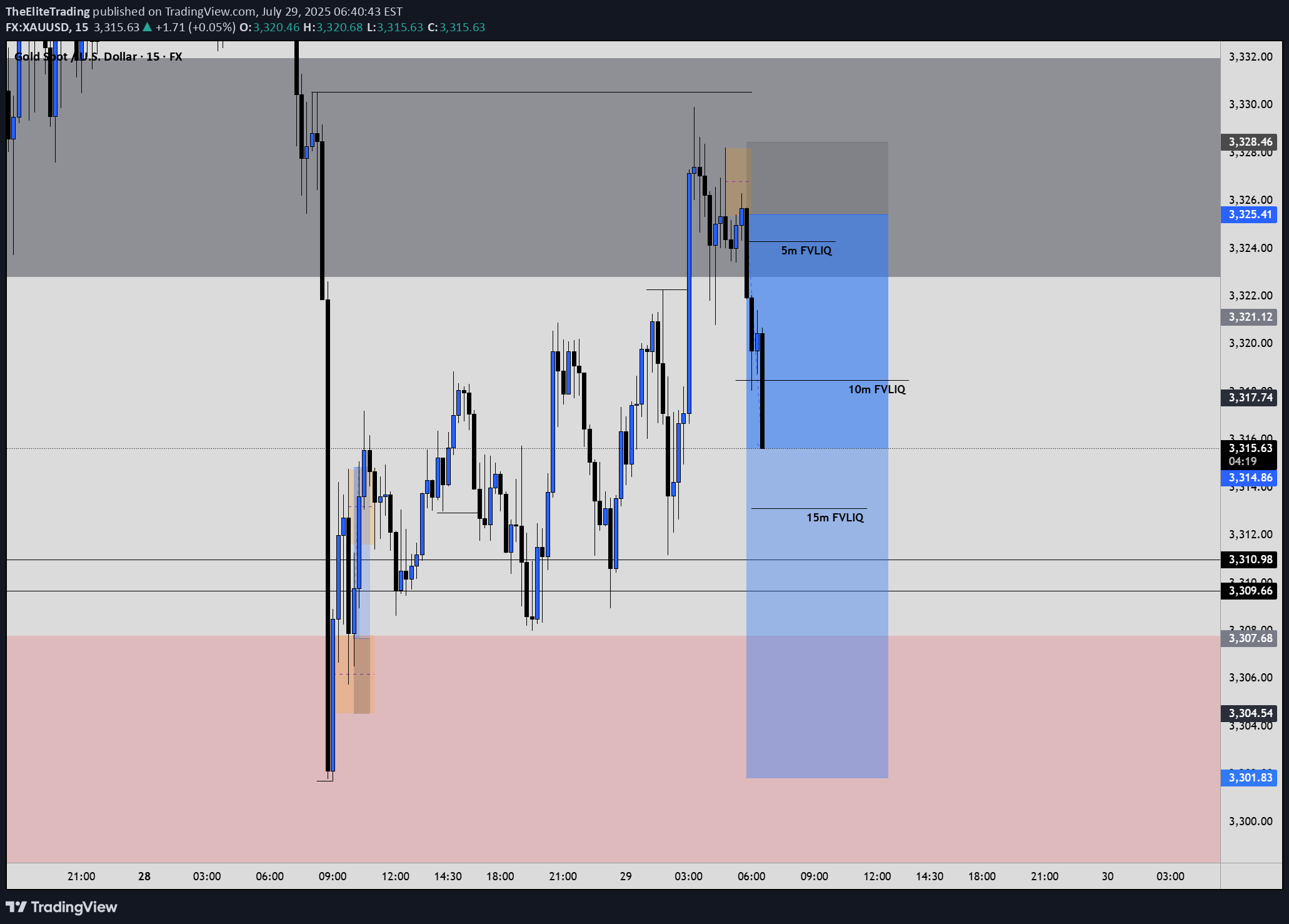Click the 14:30 time label after 12:00 on 28th
This screenshot has width=1289, height=924.
[448, 876]
